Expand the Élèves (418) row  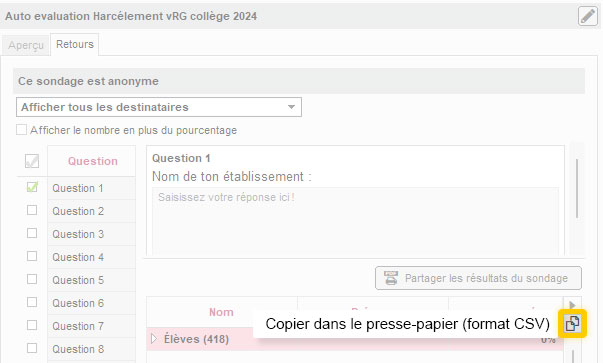(154, 338)
